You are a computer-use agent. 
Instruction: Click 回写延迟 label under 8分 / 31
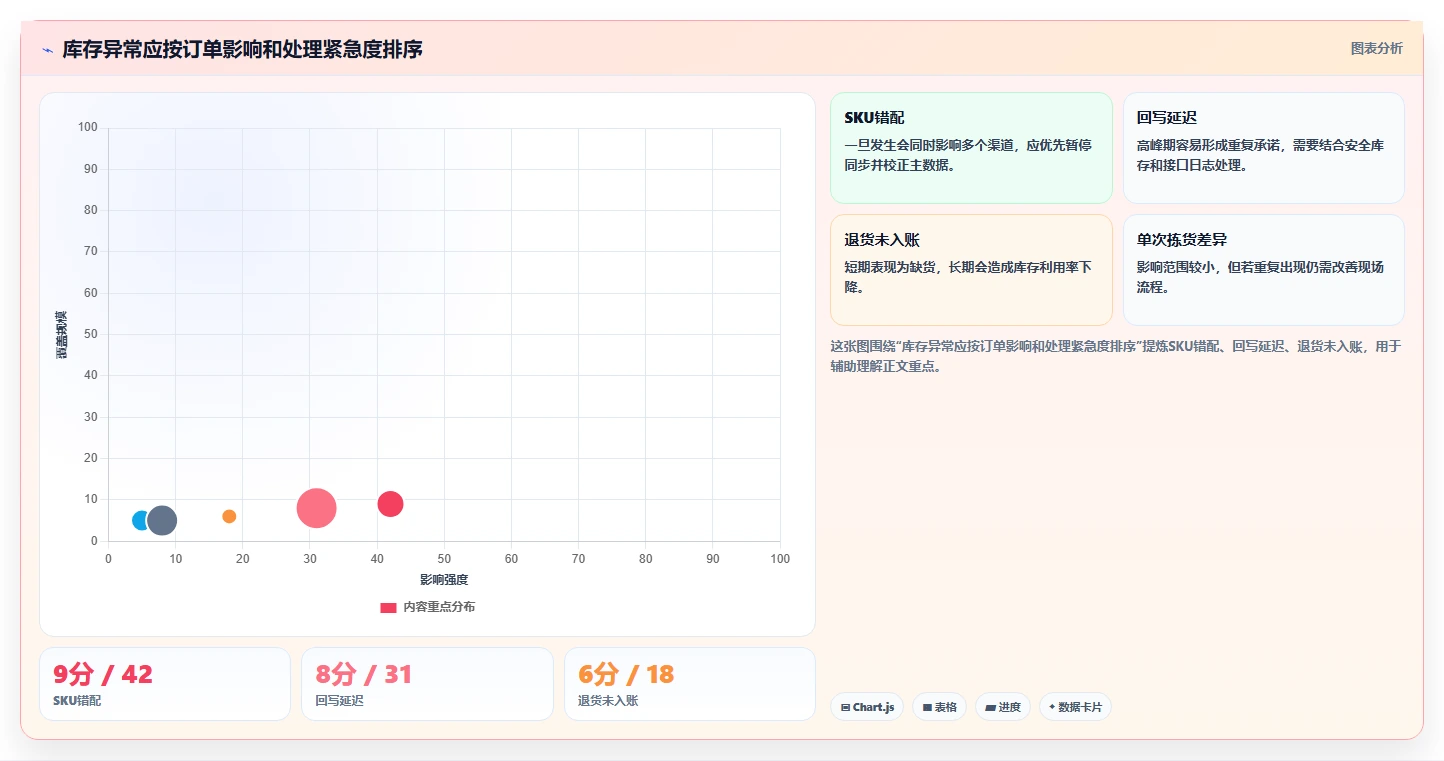click(340, 701)
